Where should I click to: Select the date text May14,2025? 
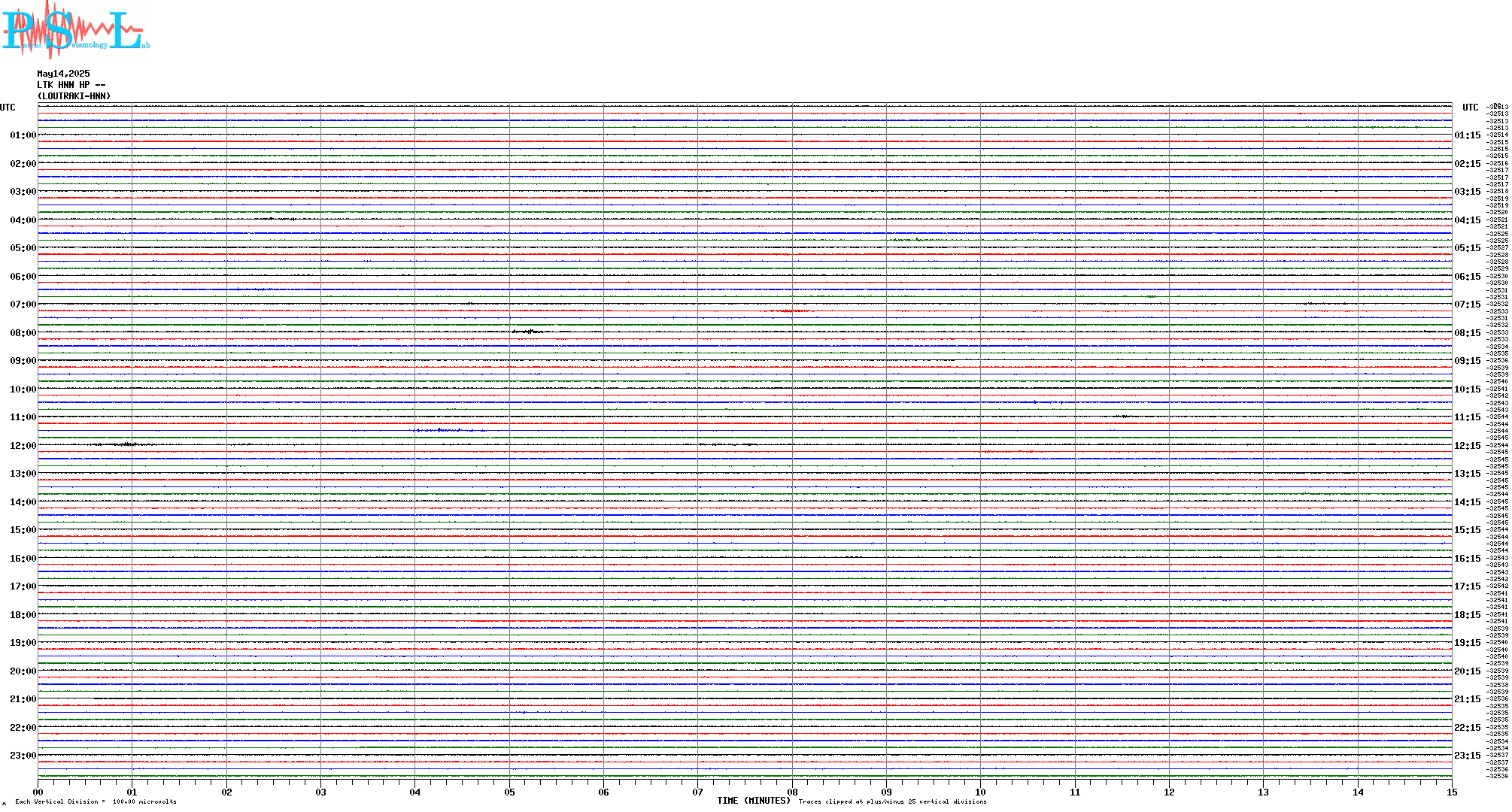[x=63, y=74]
